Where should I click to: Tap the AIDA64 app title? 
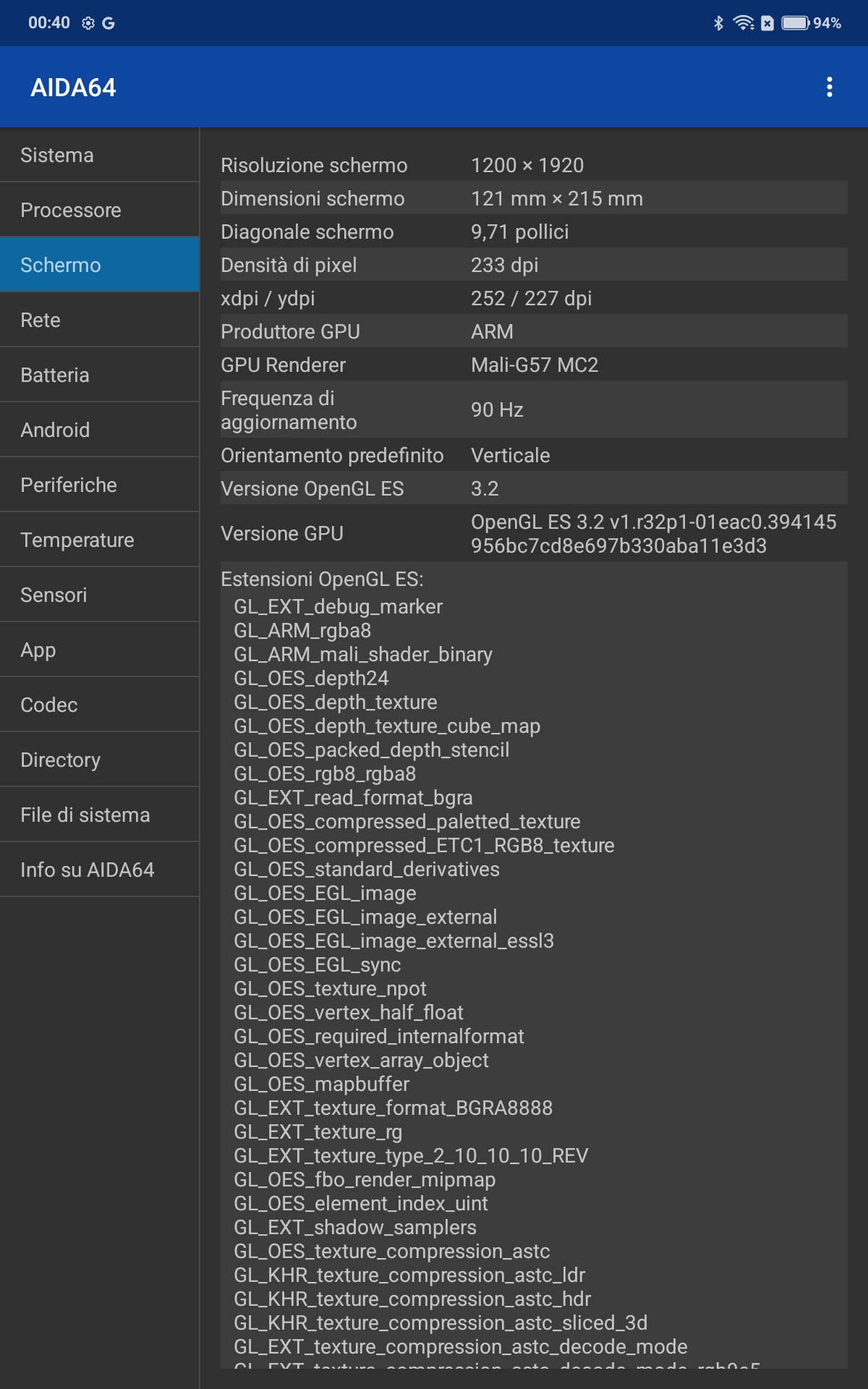pos(73,88)
